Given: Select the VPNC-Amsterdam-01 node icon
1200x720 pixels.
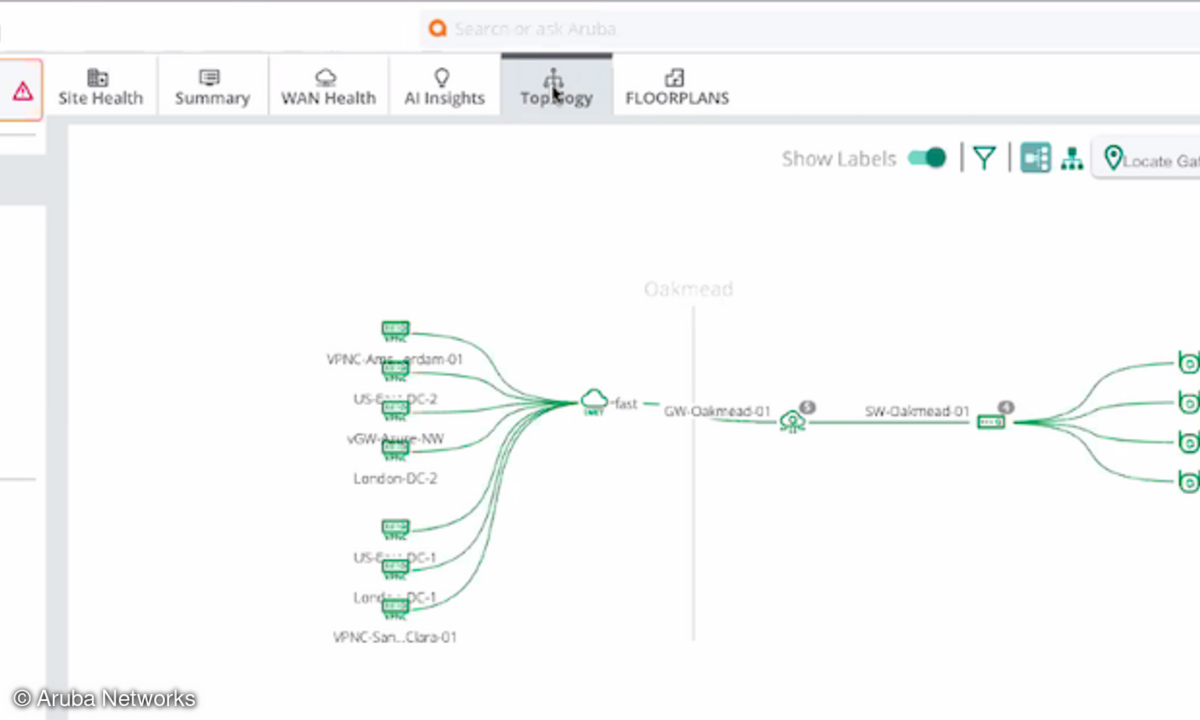Looking at the screenshot, I should 395,331.
